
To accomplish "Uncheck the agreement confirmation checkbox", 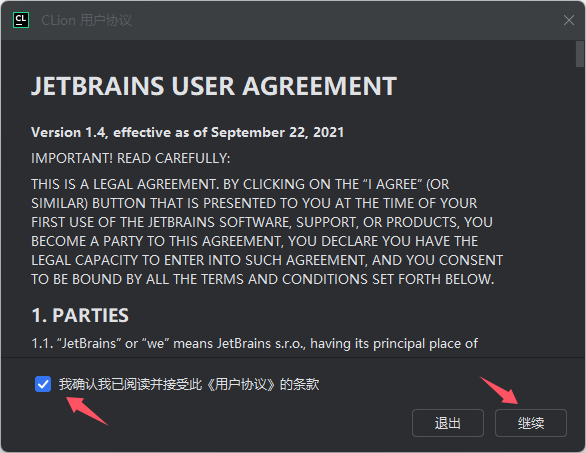I will (43, 384).
